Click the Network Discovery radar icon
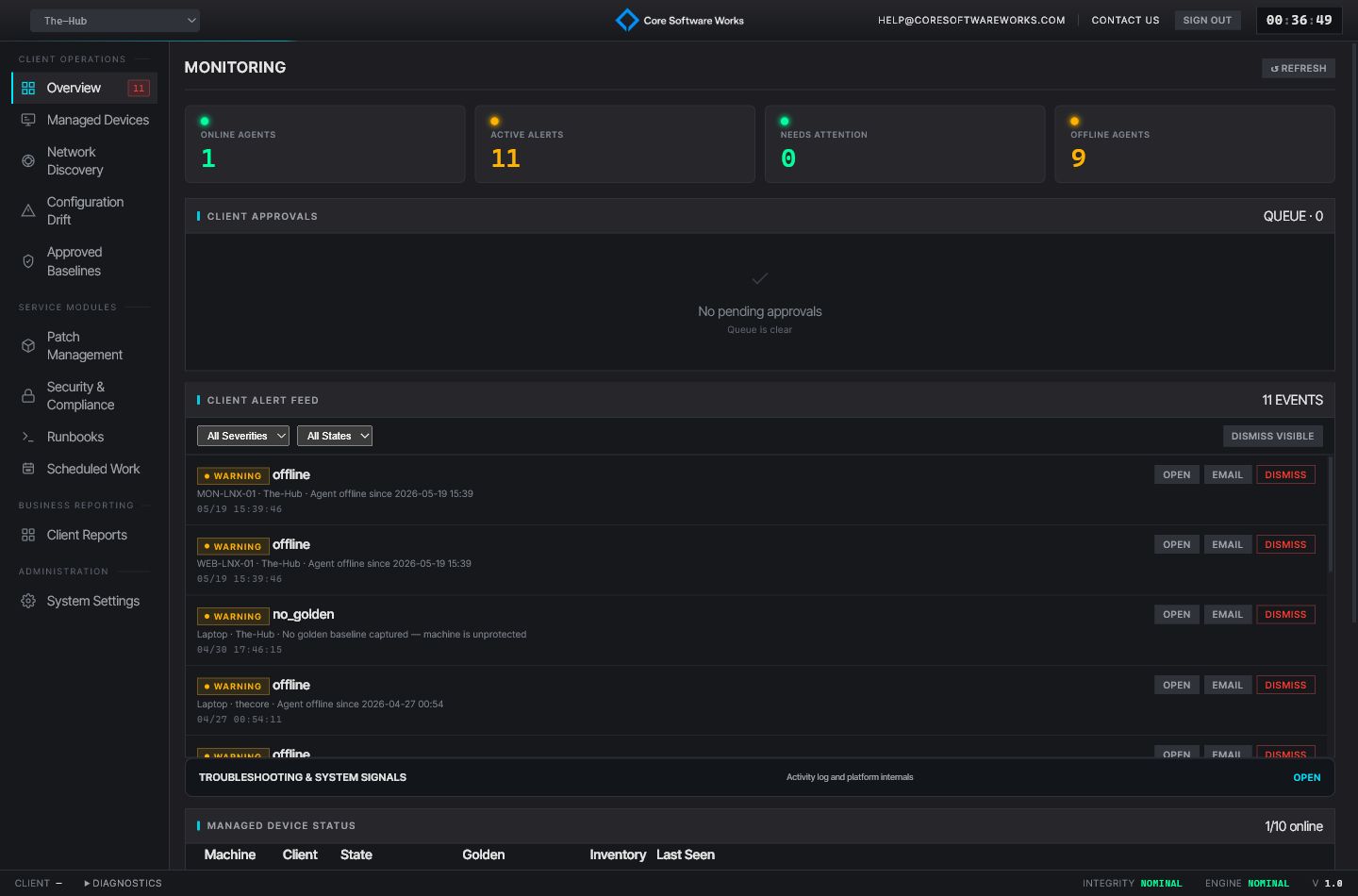Screen dimensions: 1358x896 28,161
